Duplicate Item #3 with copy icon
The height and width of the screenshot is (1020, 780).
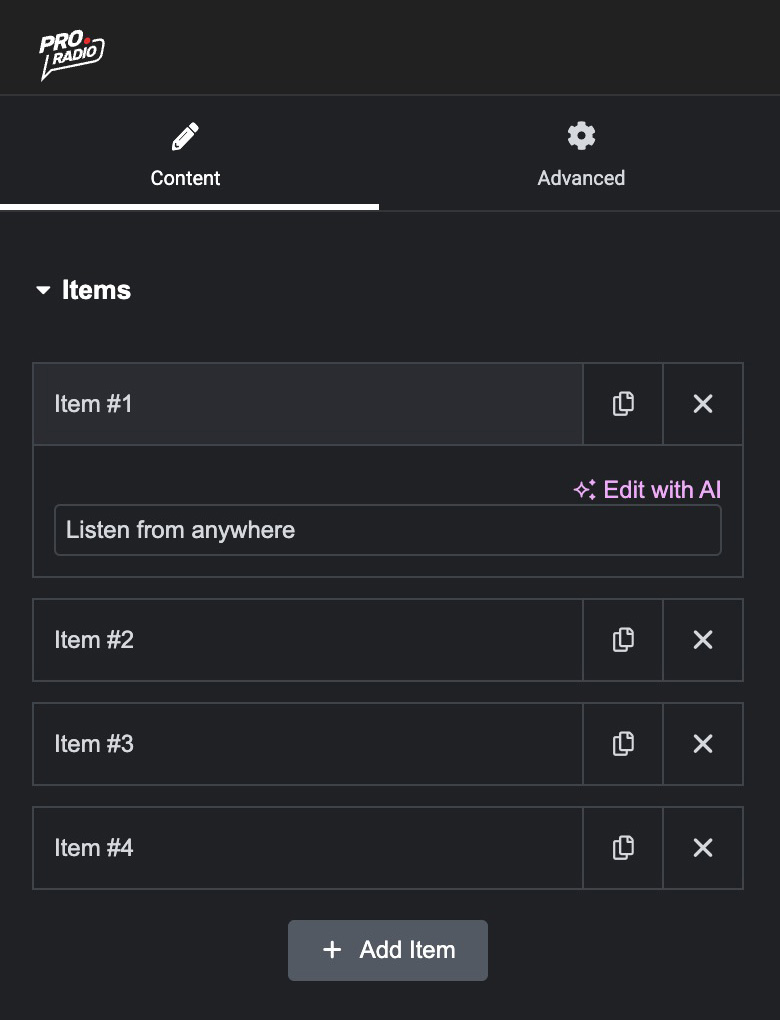tap(623, 744)
